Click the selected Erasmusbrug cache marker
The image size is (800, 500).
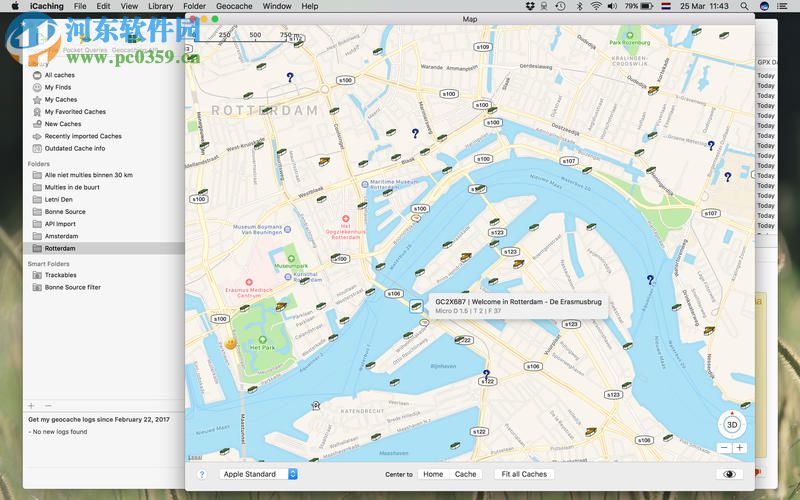point(416,306)
